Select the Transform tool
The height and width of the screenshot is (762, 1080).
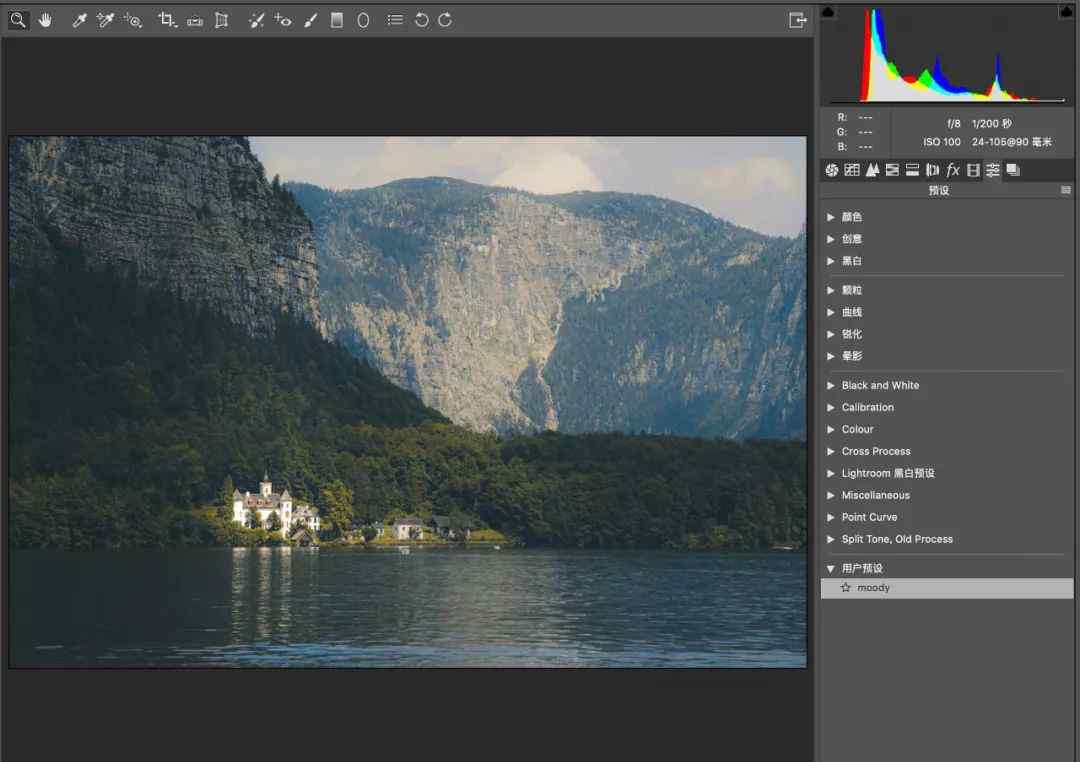click(221, 20)
